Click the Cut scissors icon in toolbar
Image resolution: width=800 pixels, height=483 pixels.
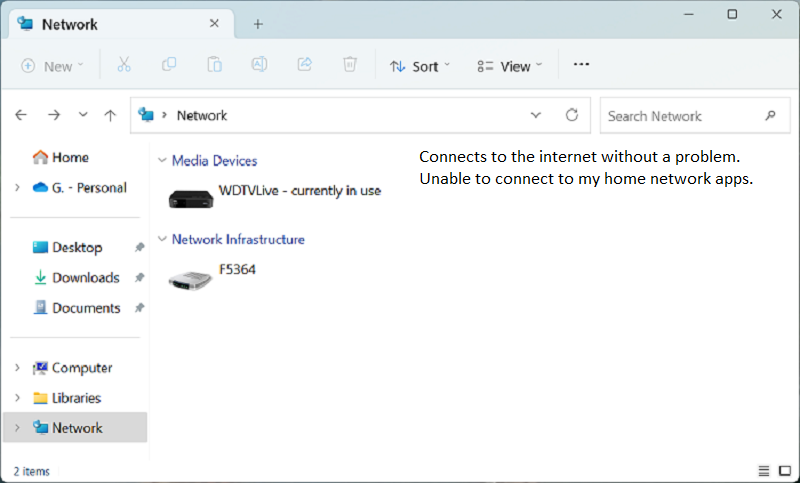tap(124, 65)
